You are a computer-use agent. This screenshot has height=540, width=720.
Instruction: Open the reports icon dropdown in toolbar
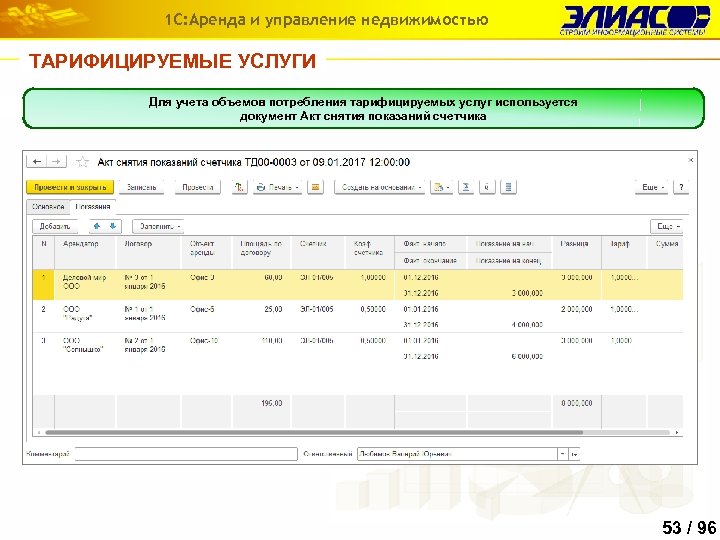(441, 187)
